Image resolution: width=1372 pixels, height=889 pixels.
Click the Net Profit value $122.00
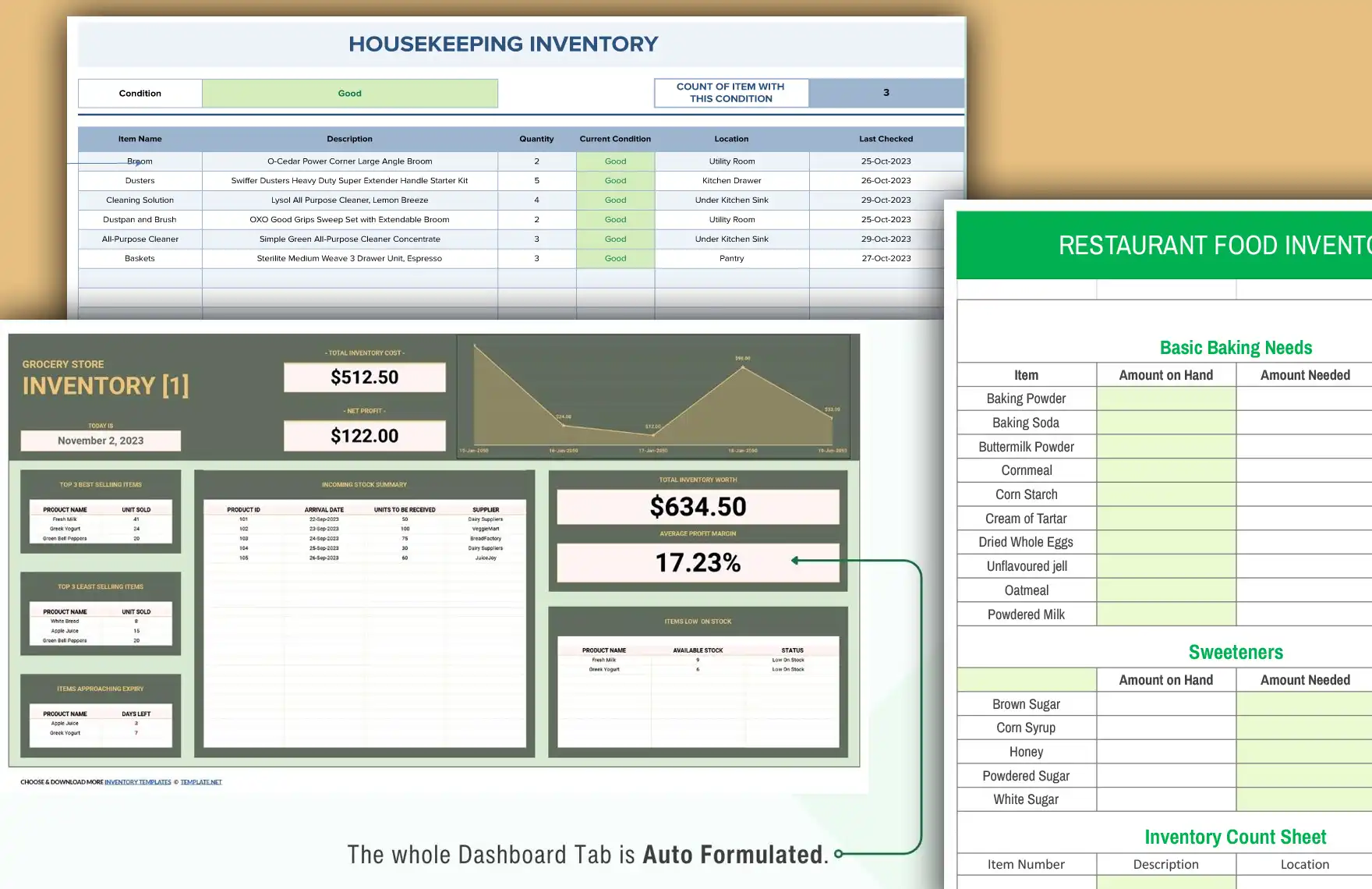363,435
